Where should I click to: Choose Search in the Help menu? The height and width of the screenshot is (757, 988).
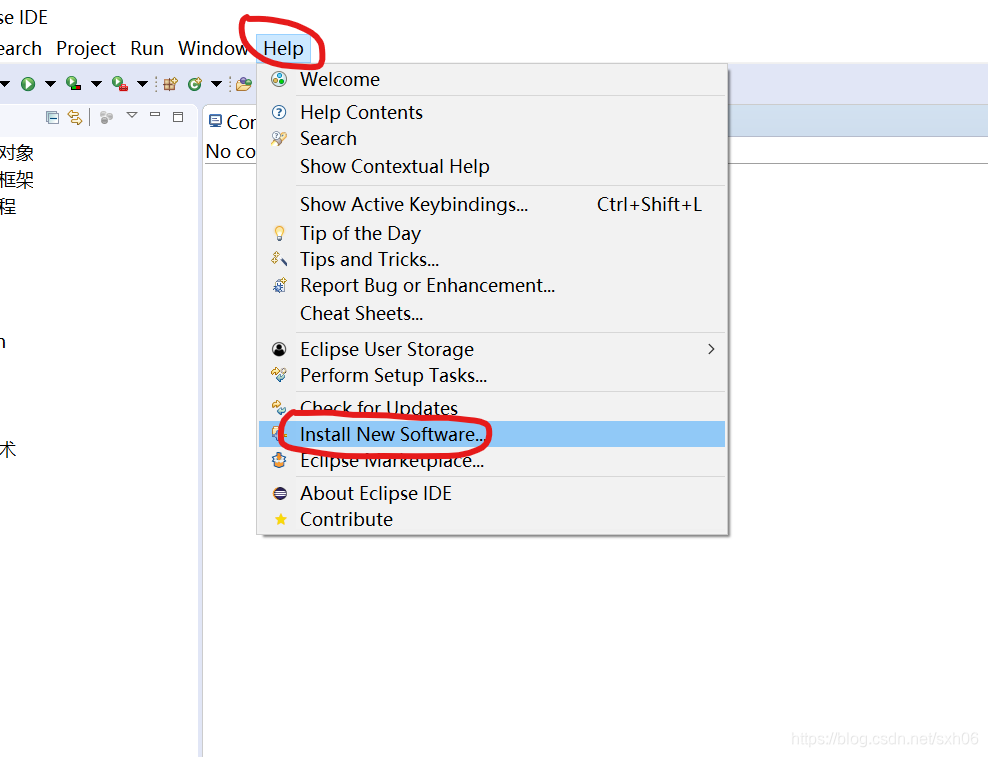click(492, 139)
